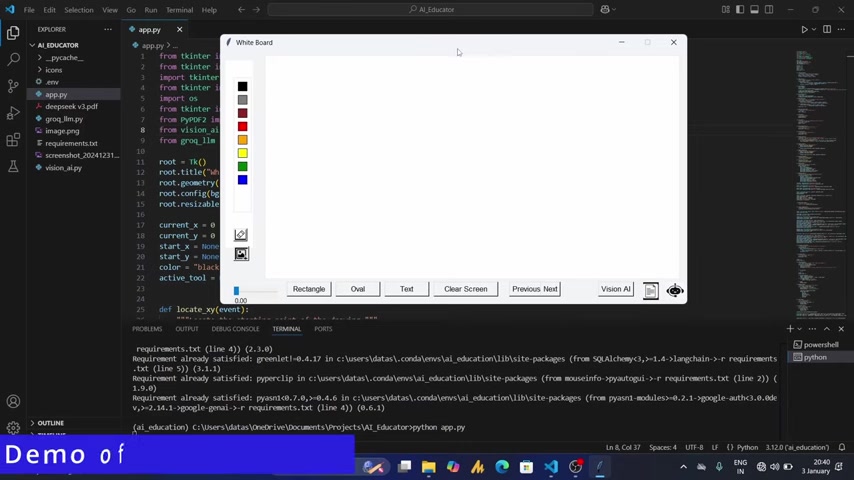This screenshot has width=854, height=480.
Task: Open the Manage gear icon
Action: [13, 428]
